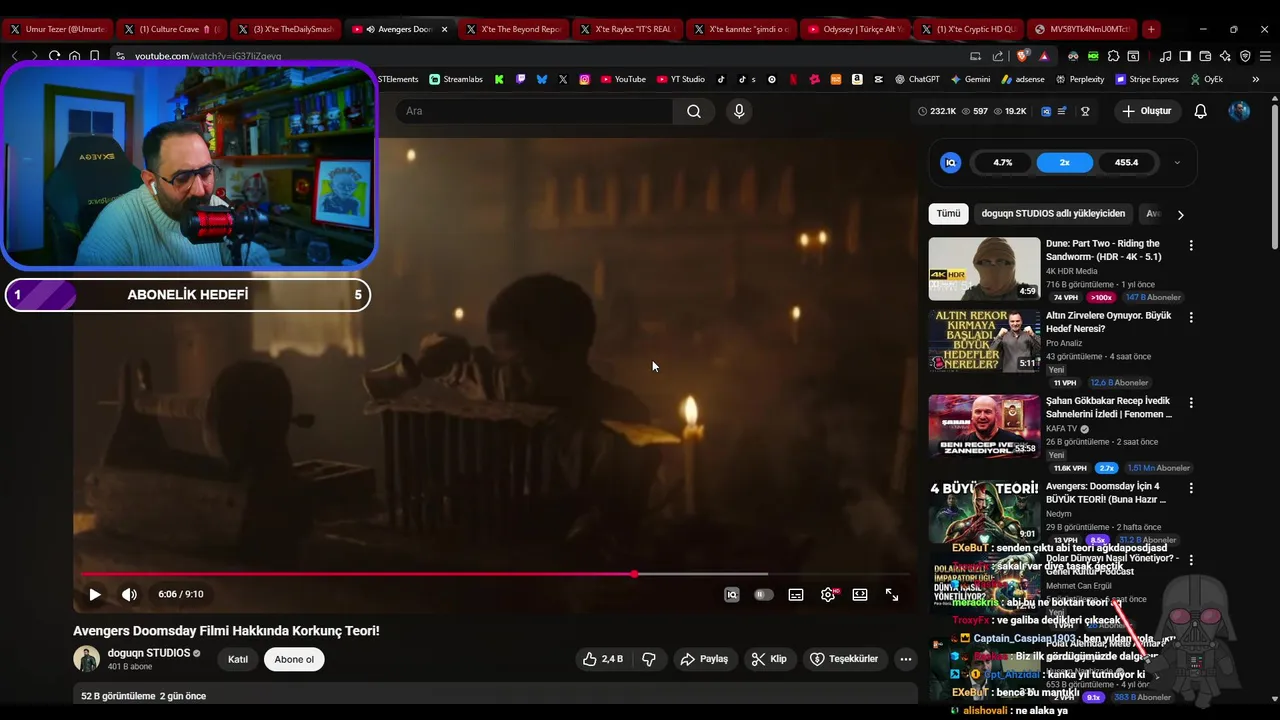
Task: Click the video progress bar scrubber
Action: 634,574
